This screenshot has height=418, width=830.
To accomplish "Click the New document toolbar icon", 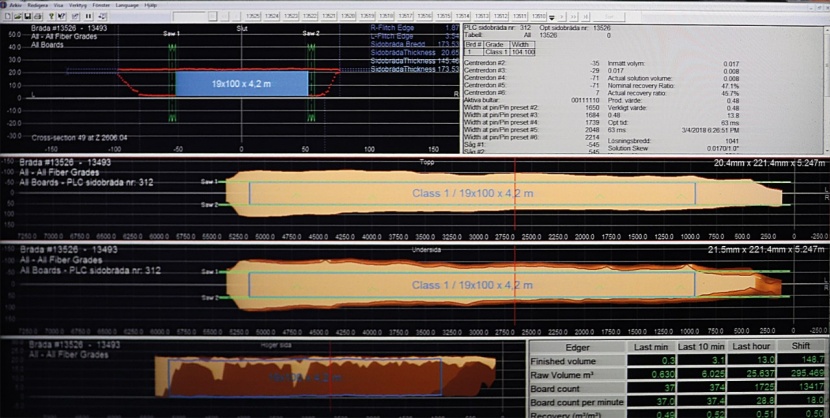I will coord(7,16).
